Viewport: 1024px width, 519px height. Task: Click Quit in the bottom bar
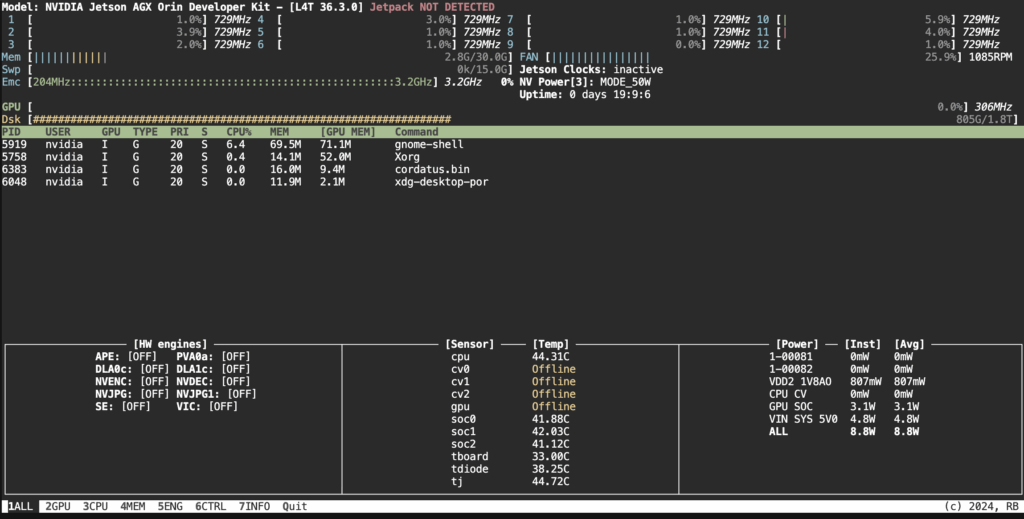(x=294, y=506)
